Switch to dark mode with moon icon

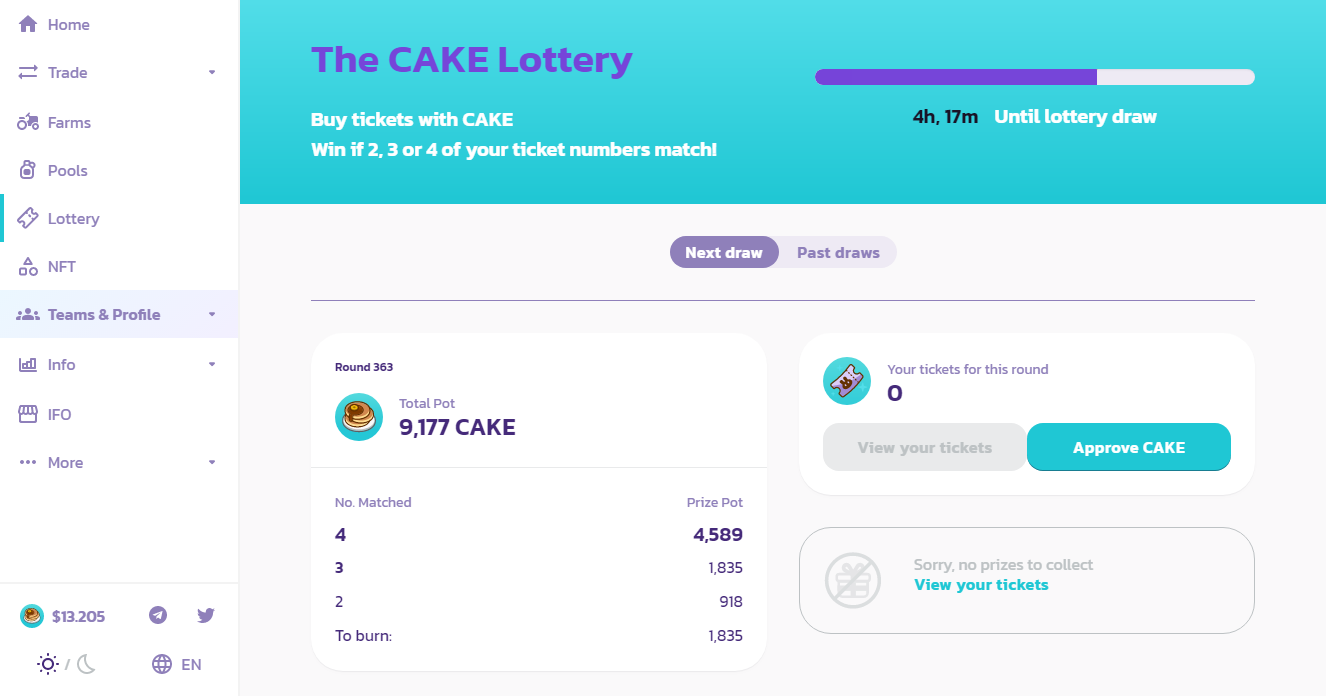click(x=86, y=664)
